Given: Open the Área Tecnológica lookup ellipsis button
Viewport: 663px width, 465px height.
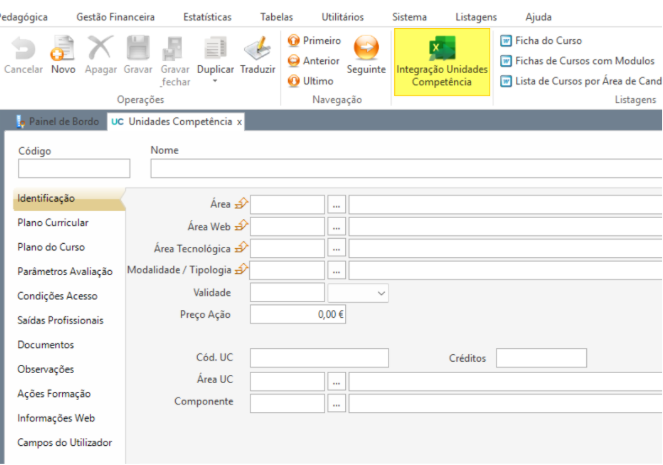Looking at the screenshot, I should tap(337, 249).
